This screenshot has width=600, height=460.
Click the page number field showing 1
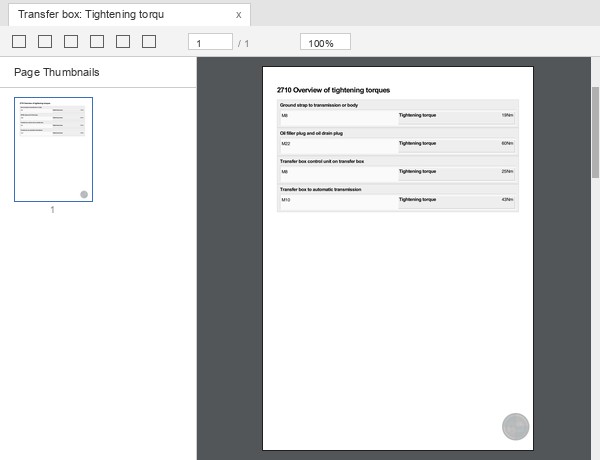[x=210, y=42]
